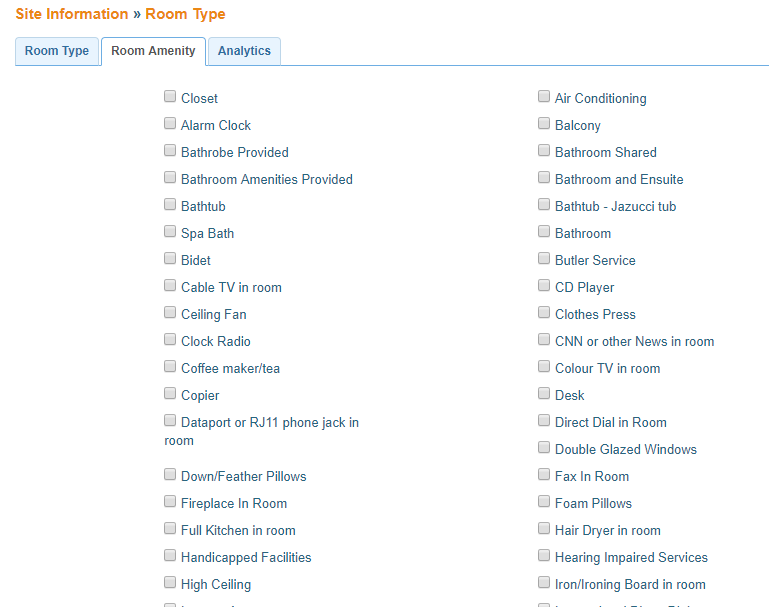This screenshot has height=607, width=769.
Task: Tick Cable TV in room checkbox
Action: 170,286
